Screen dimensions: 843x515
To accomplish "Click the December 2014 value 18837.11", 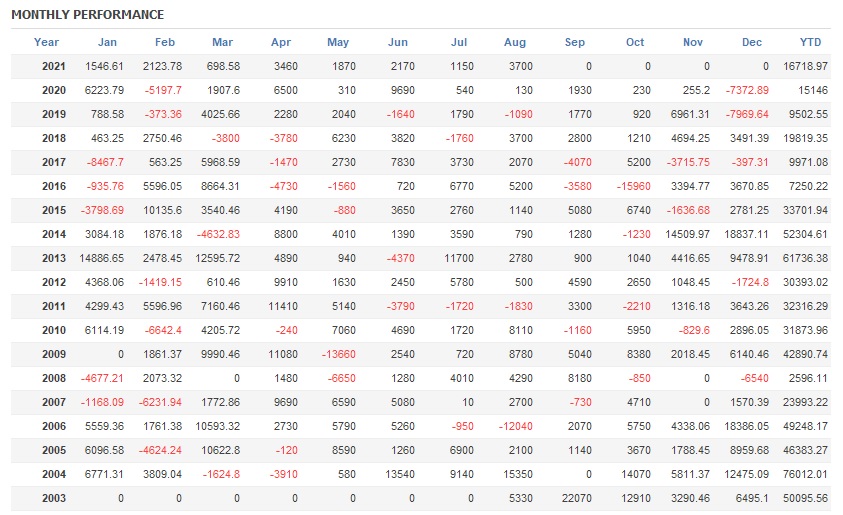I will pyautogui.click(x=748, y=234).
